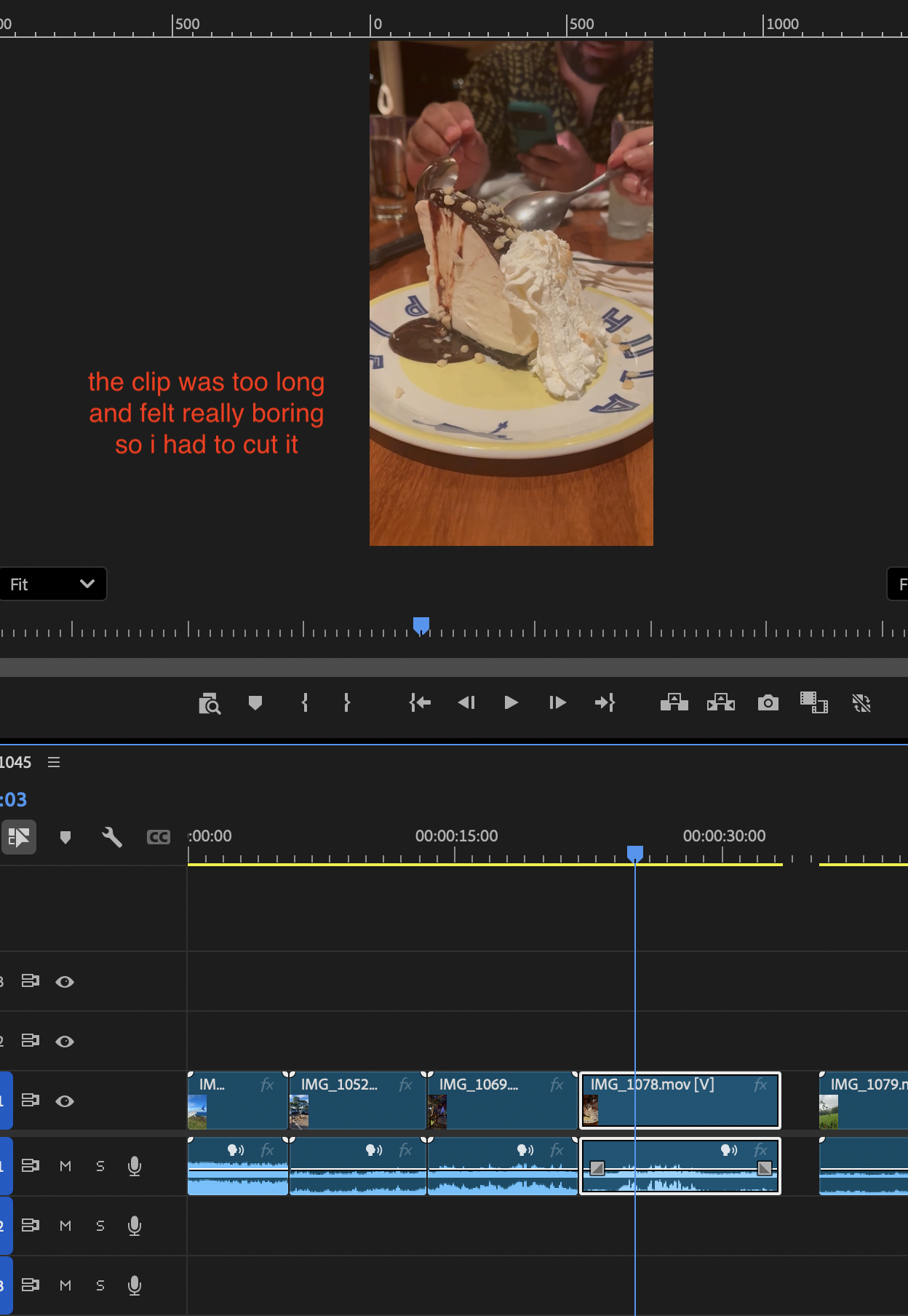
Task: Mute audio track 1
Action: tap(65, 1166)
